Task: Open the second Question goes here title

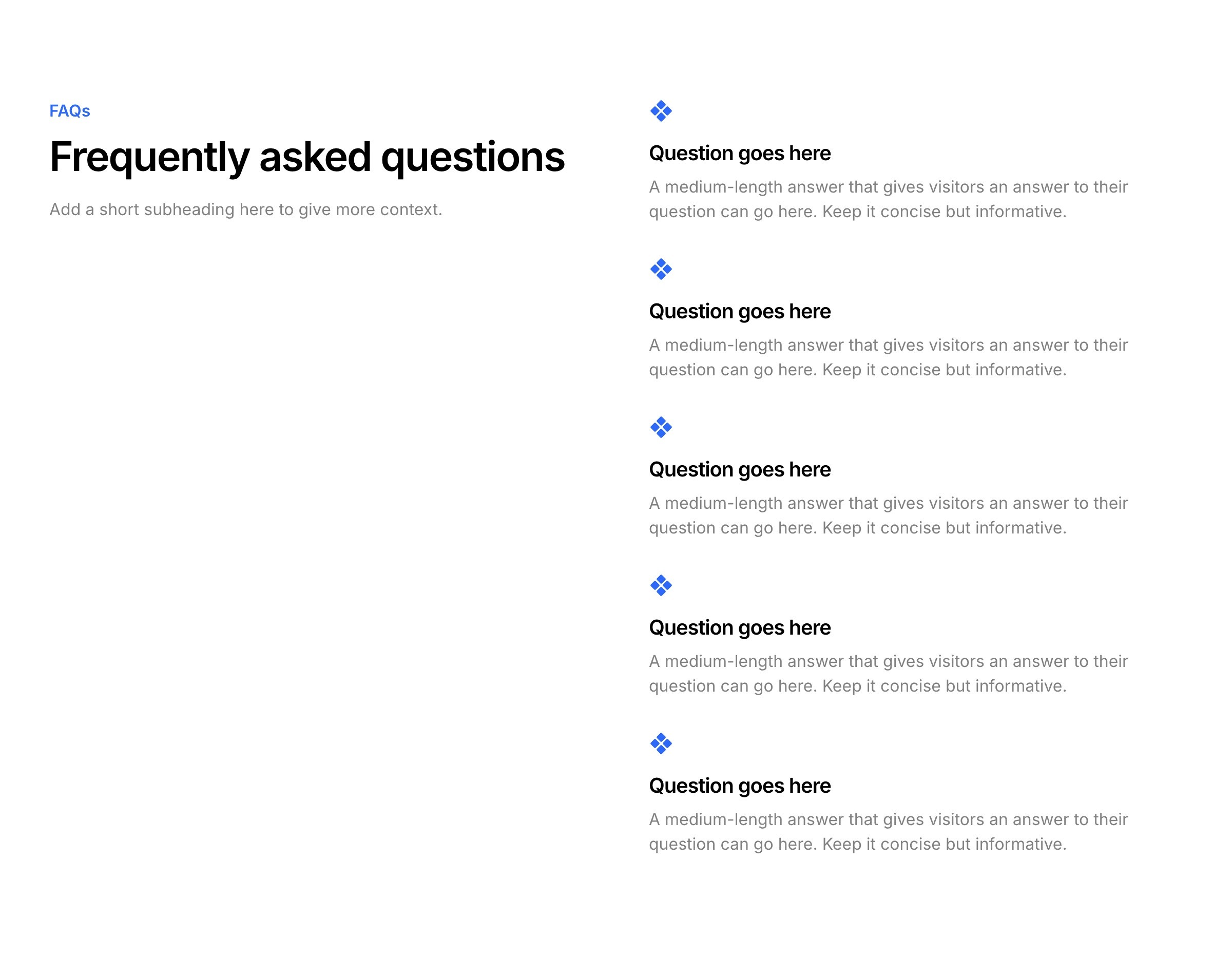Action: (x=740, y=312)
